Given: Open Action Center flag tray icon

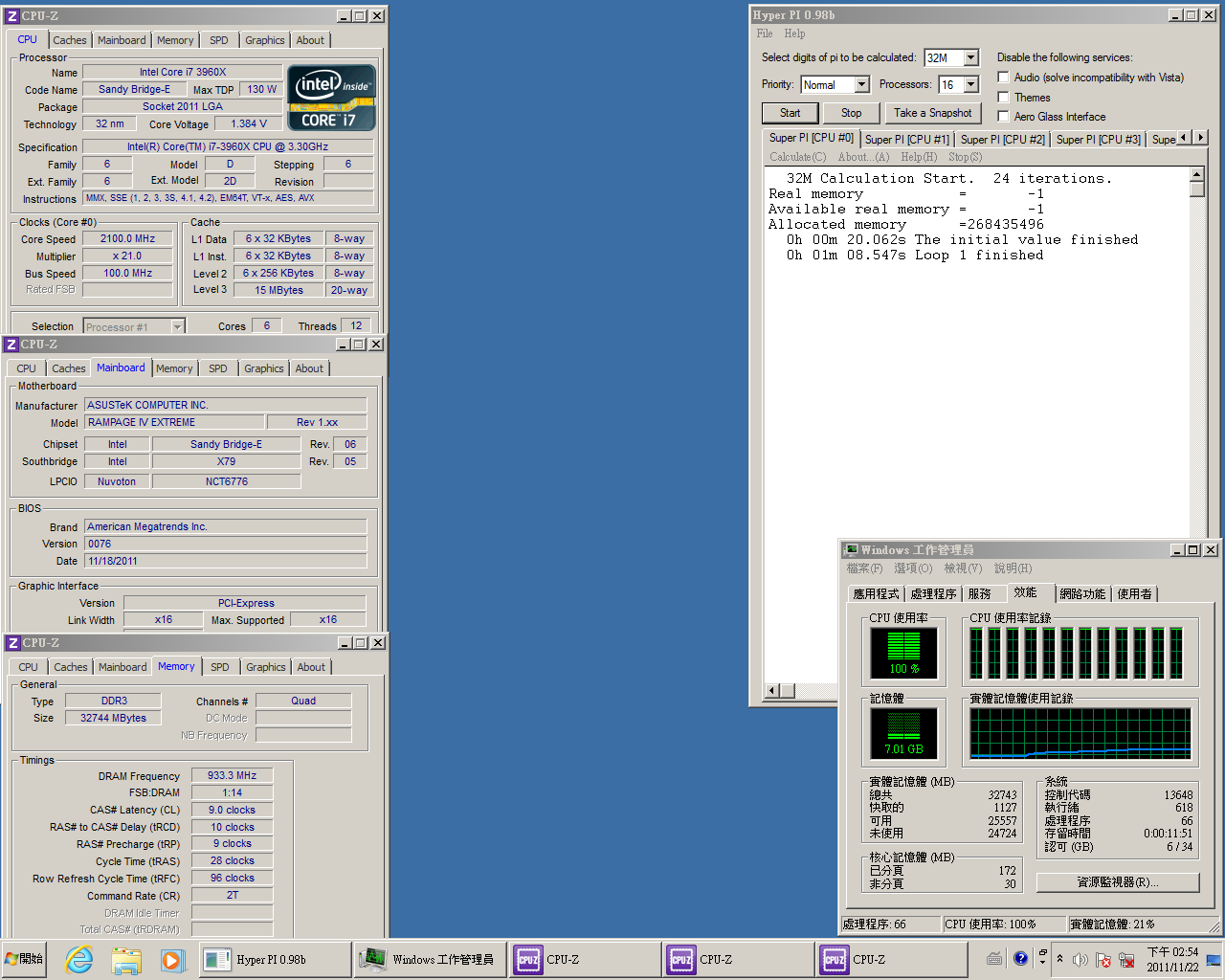Looking at the screenshot, I should tap(1103, 959).
